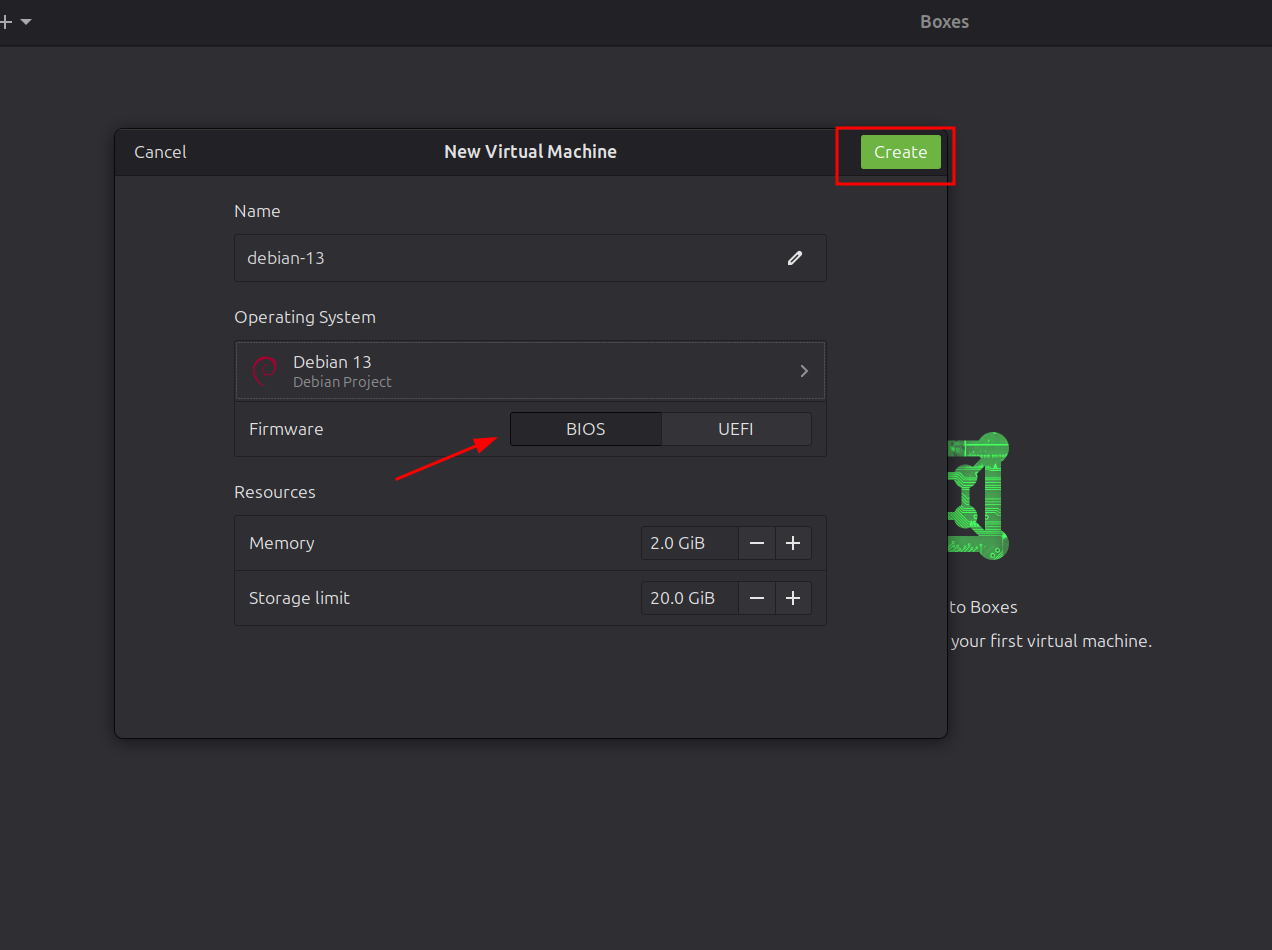This screenshot has height=950, width=1272.
Task: Increase Storage limit with plus button
Action: pyautogui.click(x=793, y=598)
